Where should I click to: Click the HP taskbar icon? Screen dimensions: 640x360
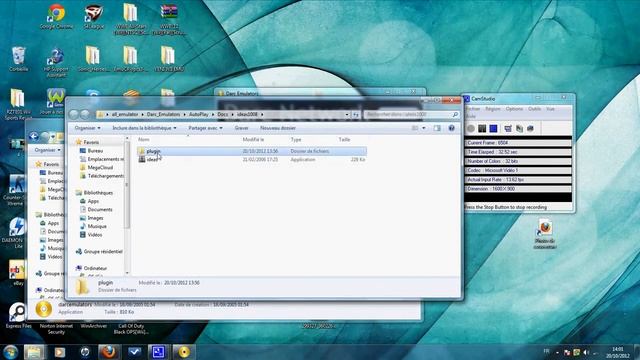[85, 352]
